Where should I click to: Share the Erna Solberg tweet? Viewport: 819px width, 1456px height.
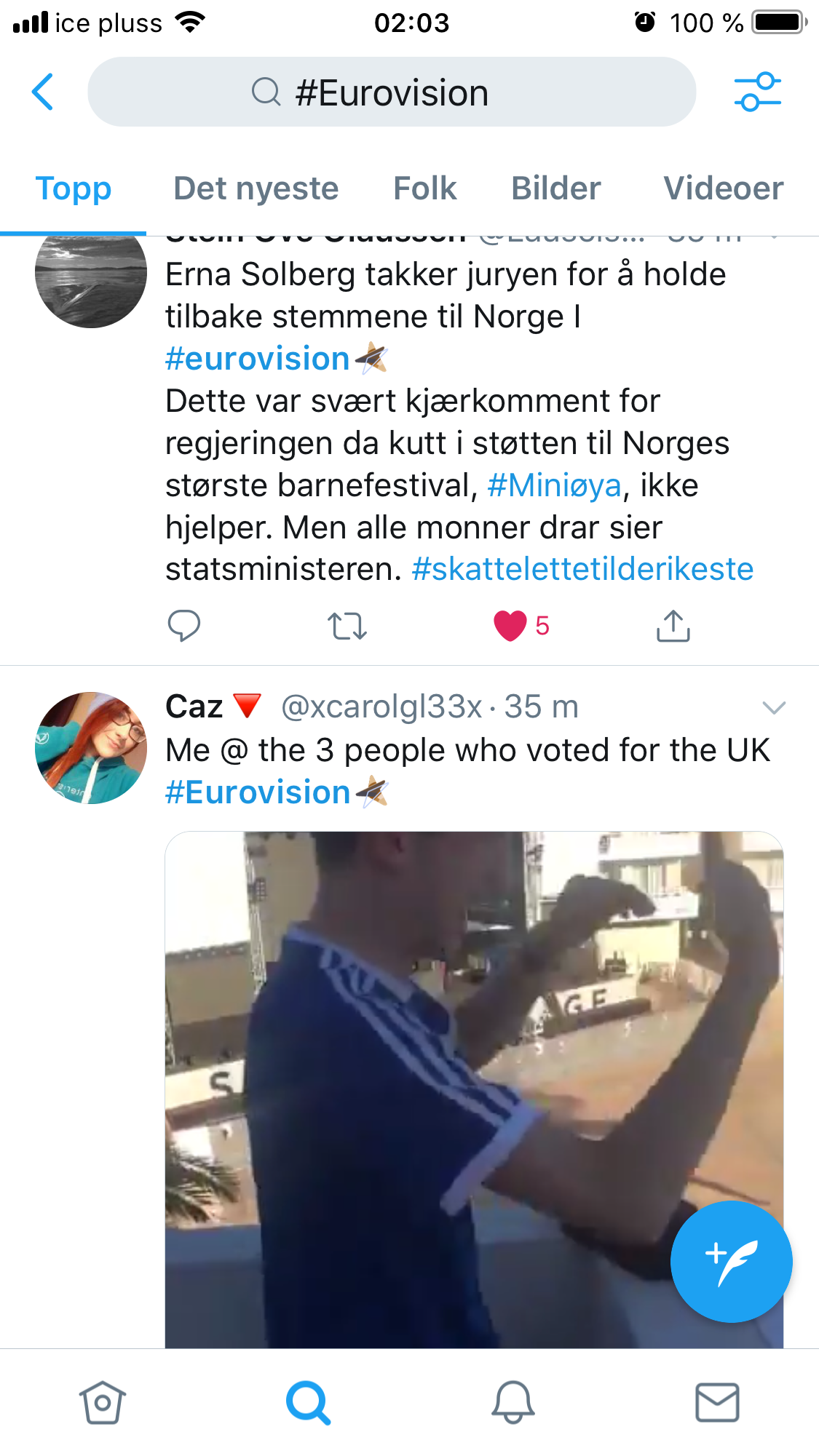coord(673,626)
